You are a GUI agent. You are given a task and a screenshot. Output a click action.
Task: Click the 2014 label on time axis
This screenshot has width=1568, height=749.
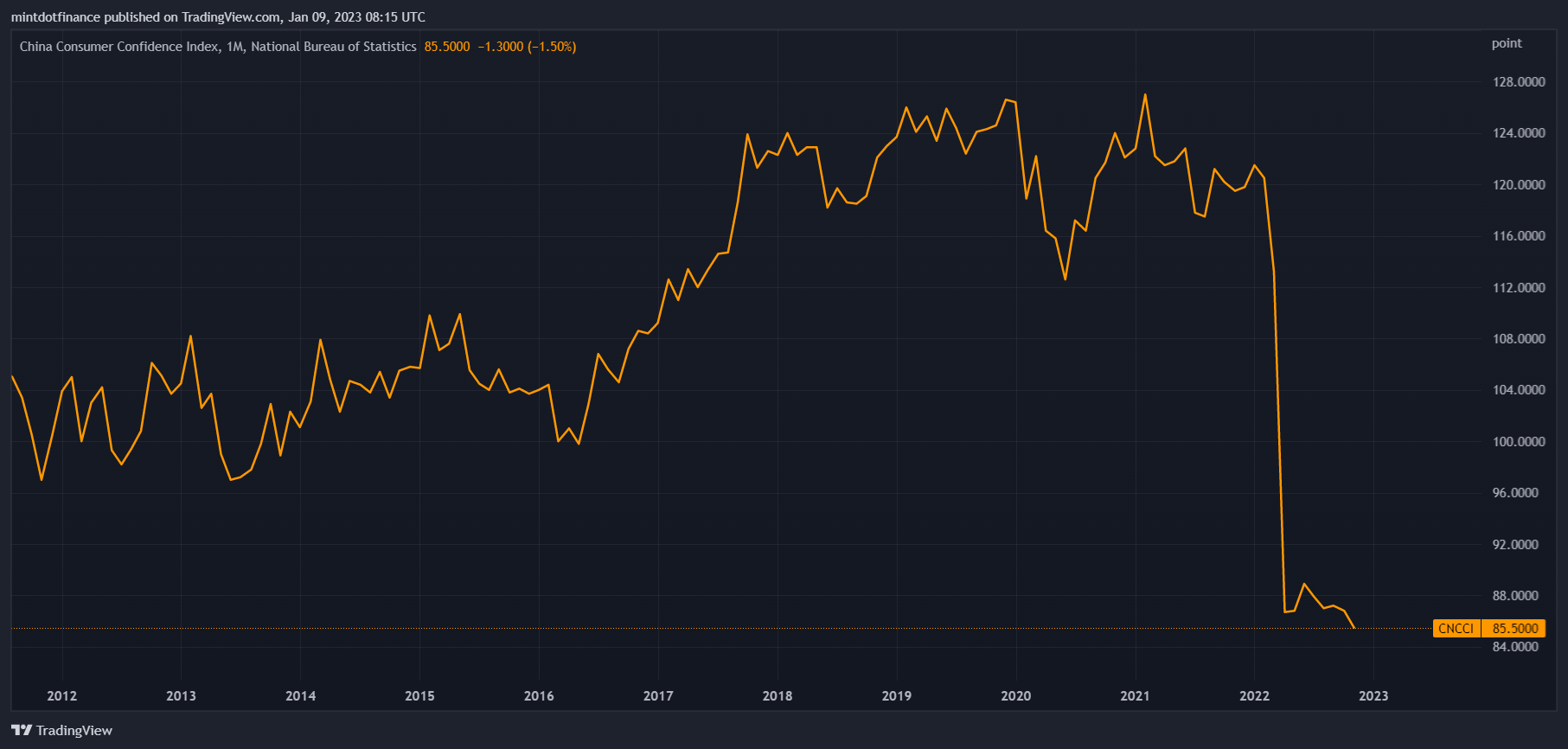[x=300, y=696]
